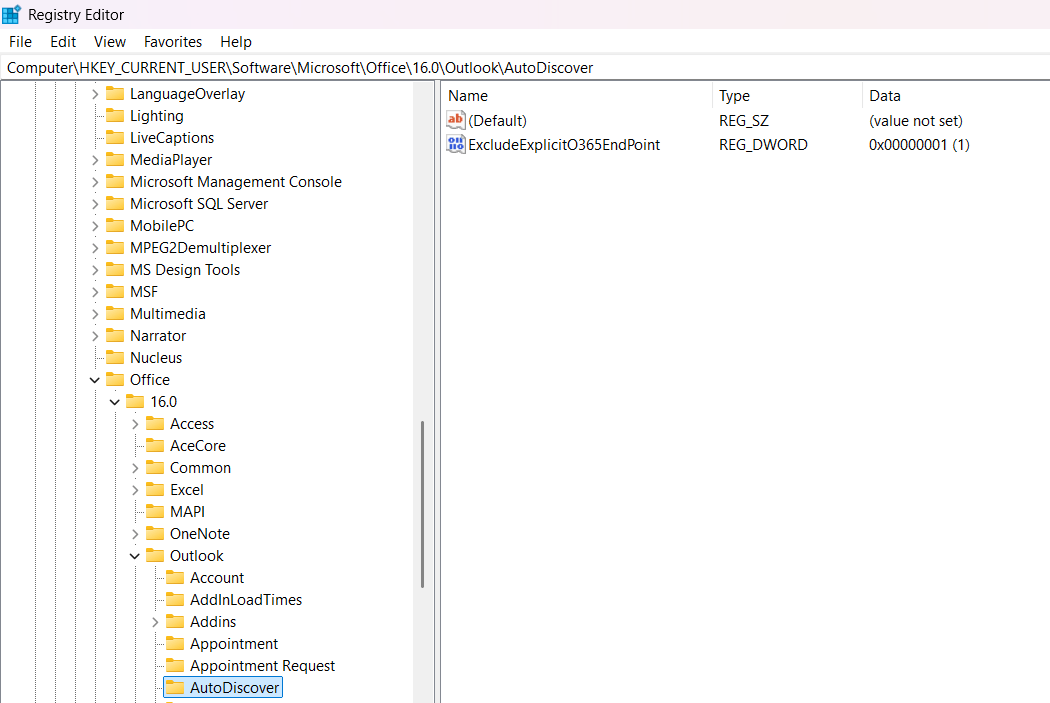
Task: Click the MSF folder icon
Action: (x=115, y=291)
